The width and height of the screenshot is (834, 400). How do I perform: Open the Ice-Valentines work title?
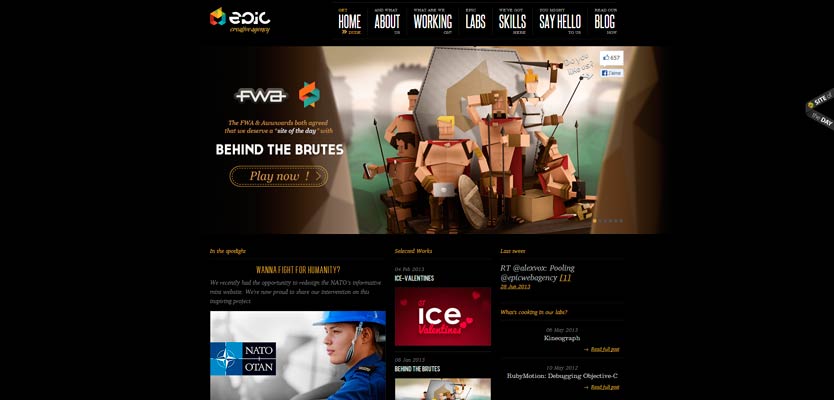pyautogui.click(x=414, y=278)
